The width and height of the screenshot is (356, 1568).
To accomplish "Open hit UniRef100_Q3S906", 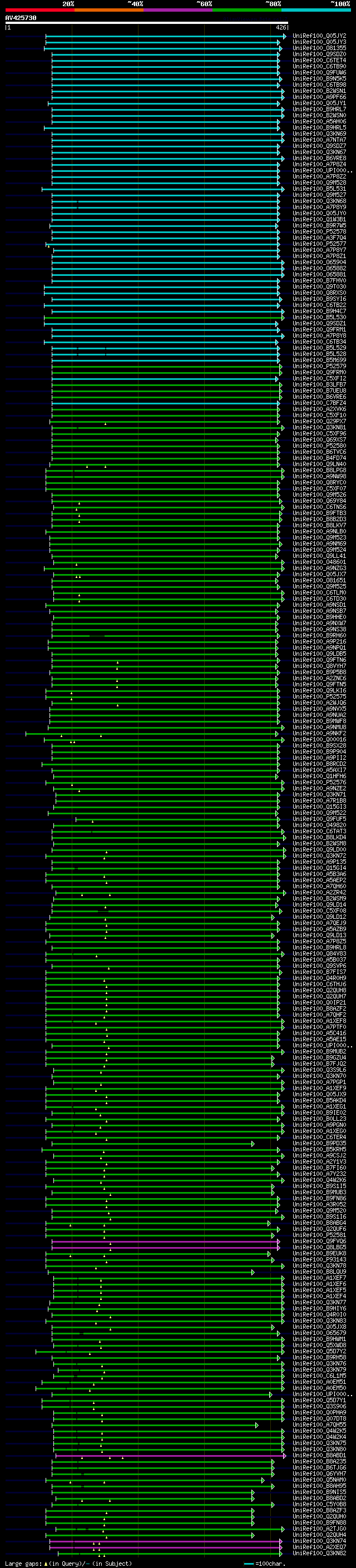I will click(319, 1407).
